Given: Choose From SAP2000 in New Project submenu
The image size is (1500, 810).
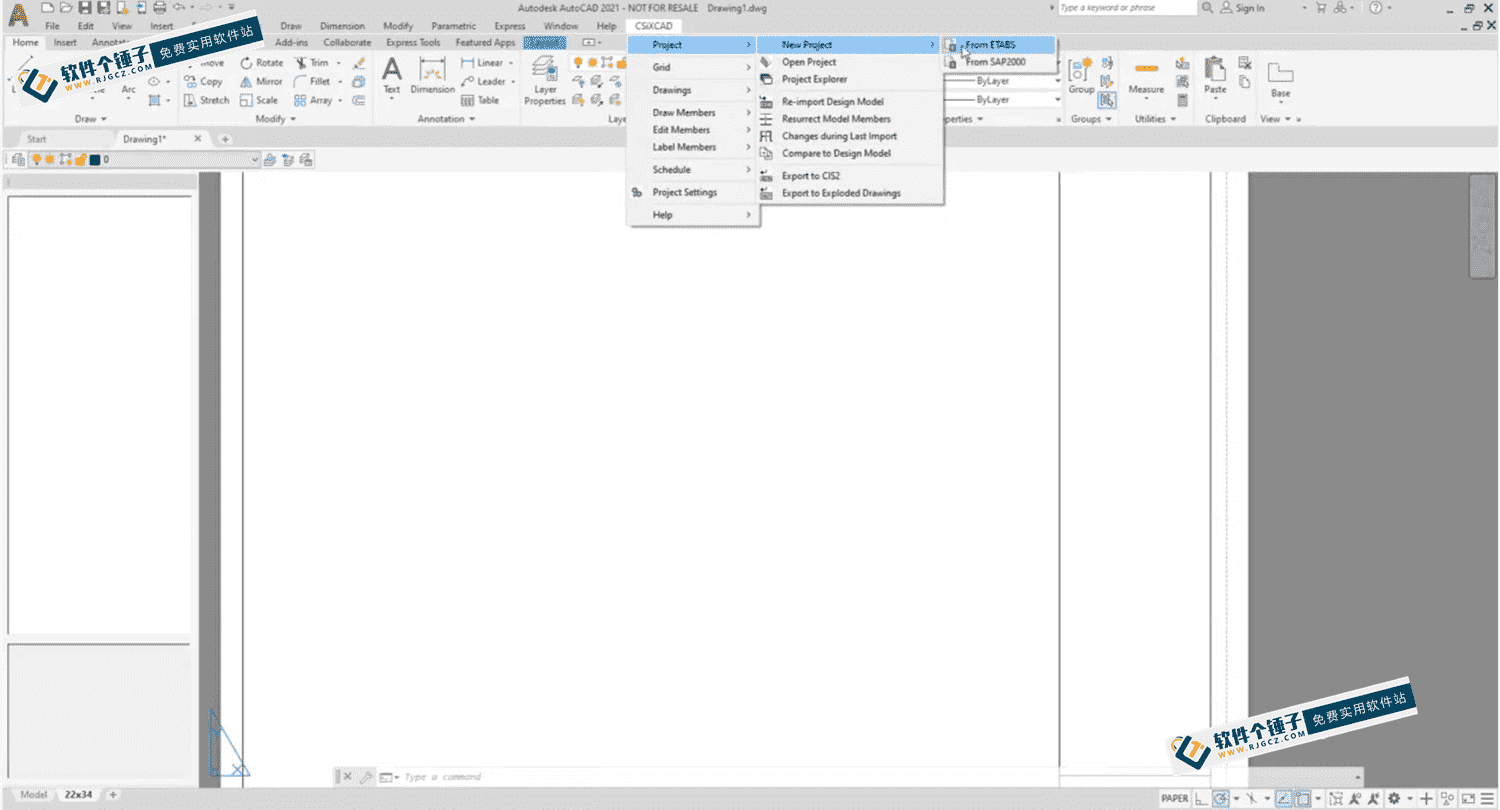Looking at the screenshot, I should pyautogui.click(x=998, y=62).
